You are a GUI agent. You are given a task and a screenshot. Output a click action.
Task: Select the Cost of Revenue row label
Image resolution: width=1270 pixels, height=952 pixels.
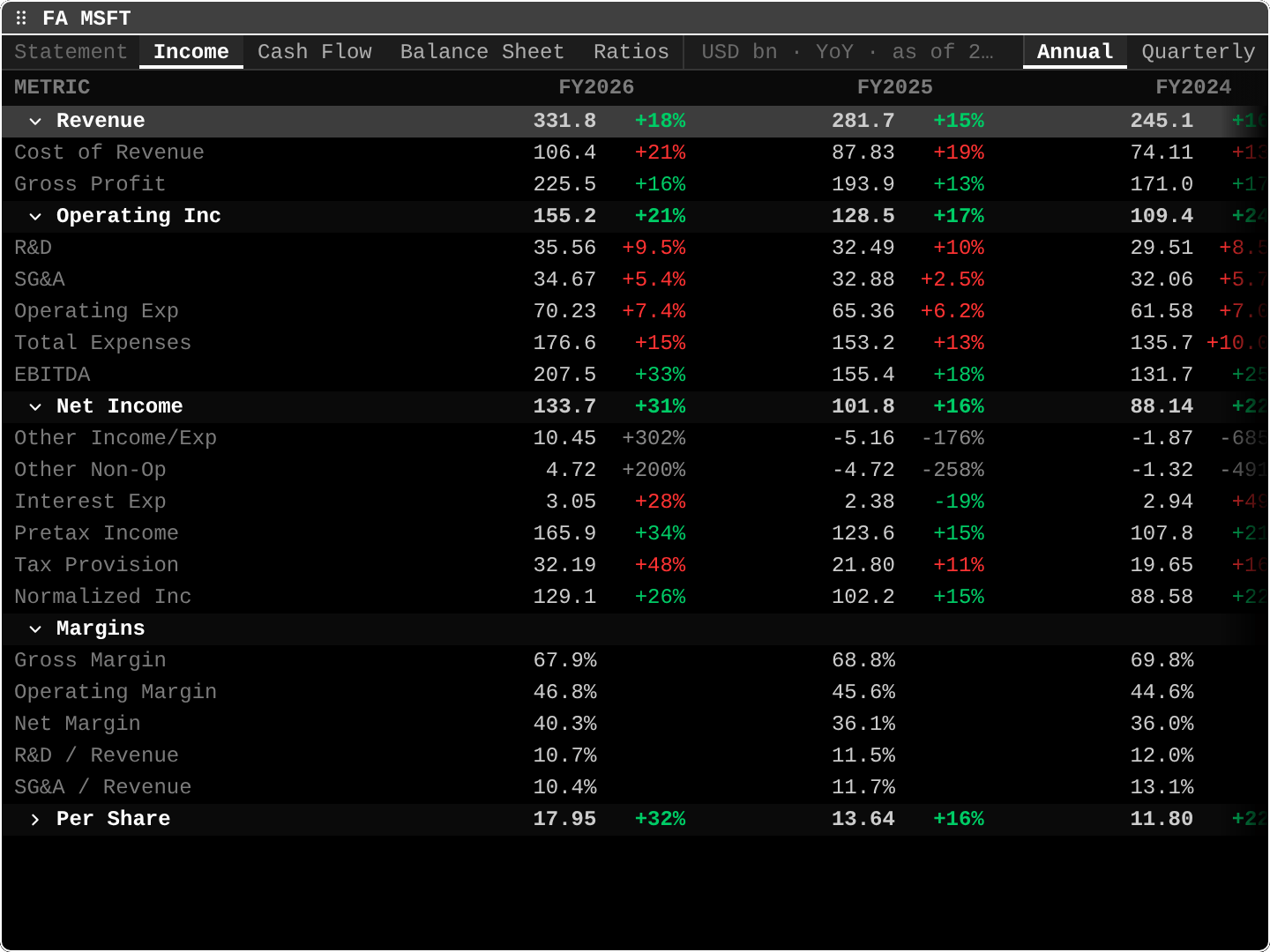(x=109, y=152)
